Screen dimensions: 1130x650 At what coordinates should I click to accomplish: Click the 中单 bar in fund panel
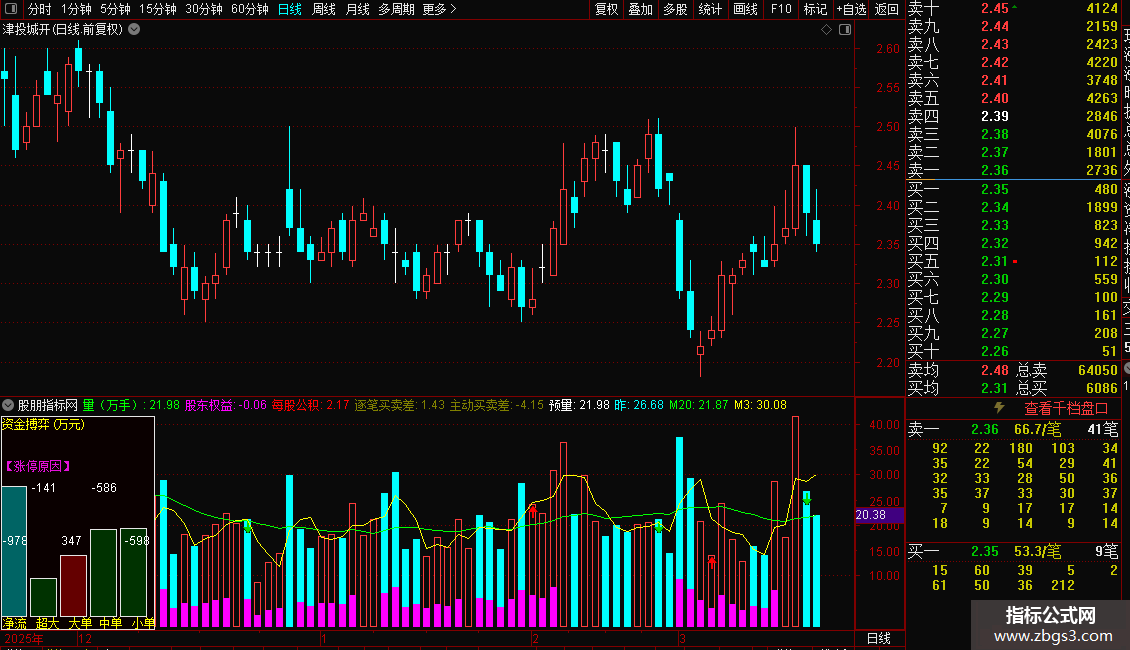pos(103,573)
